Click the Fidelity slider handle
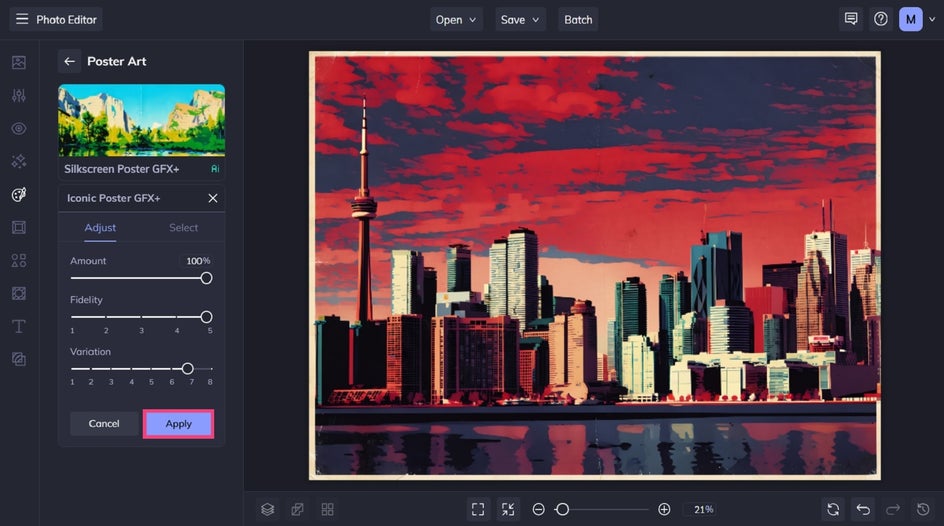 coord(206,317)
